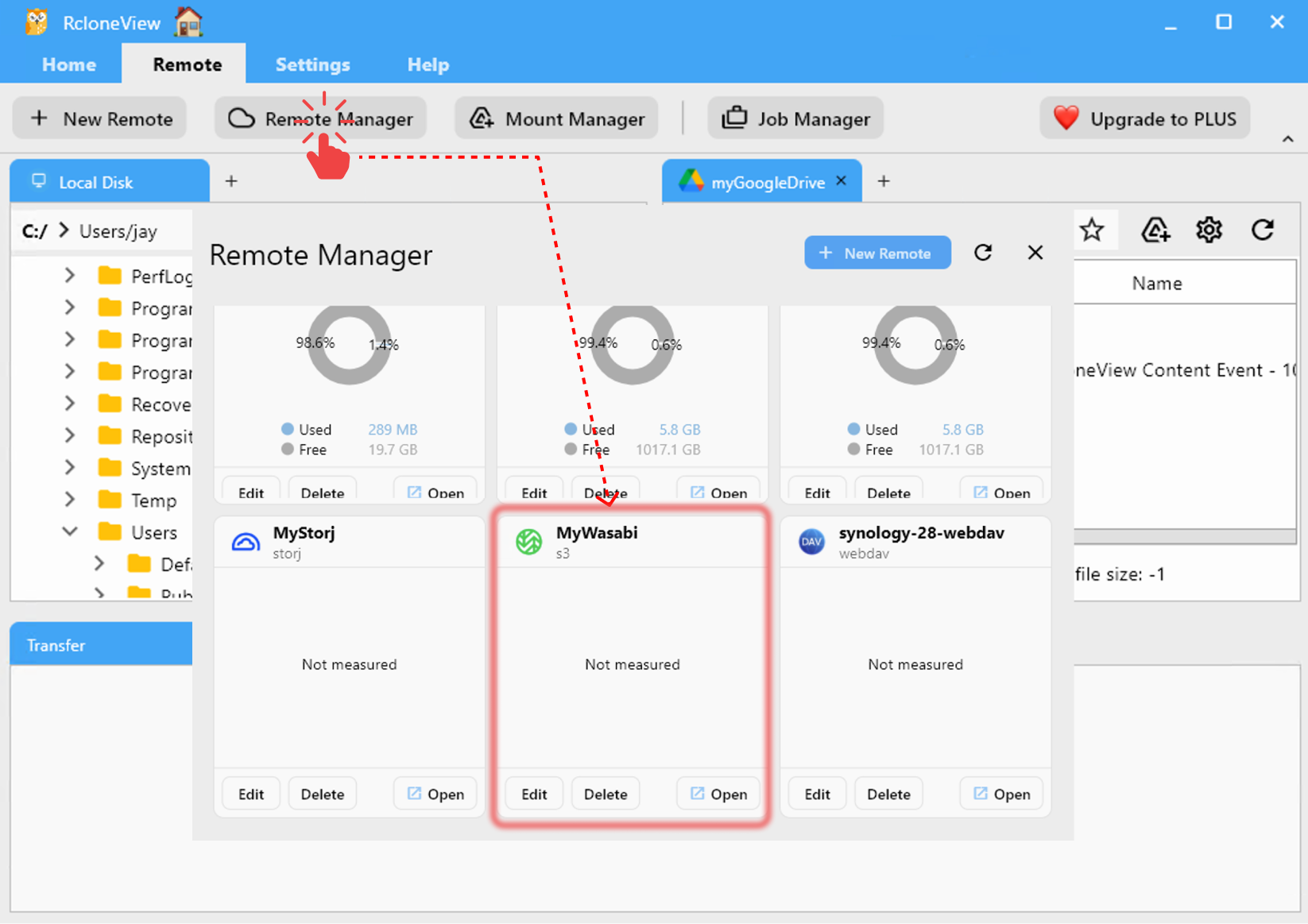Click the Remote Manager cloud icon
Image resolution: width=1308 pixels, height=924 pixels.
pos(242,118)
